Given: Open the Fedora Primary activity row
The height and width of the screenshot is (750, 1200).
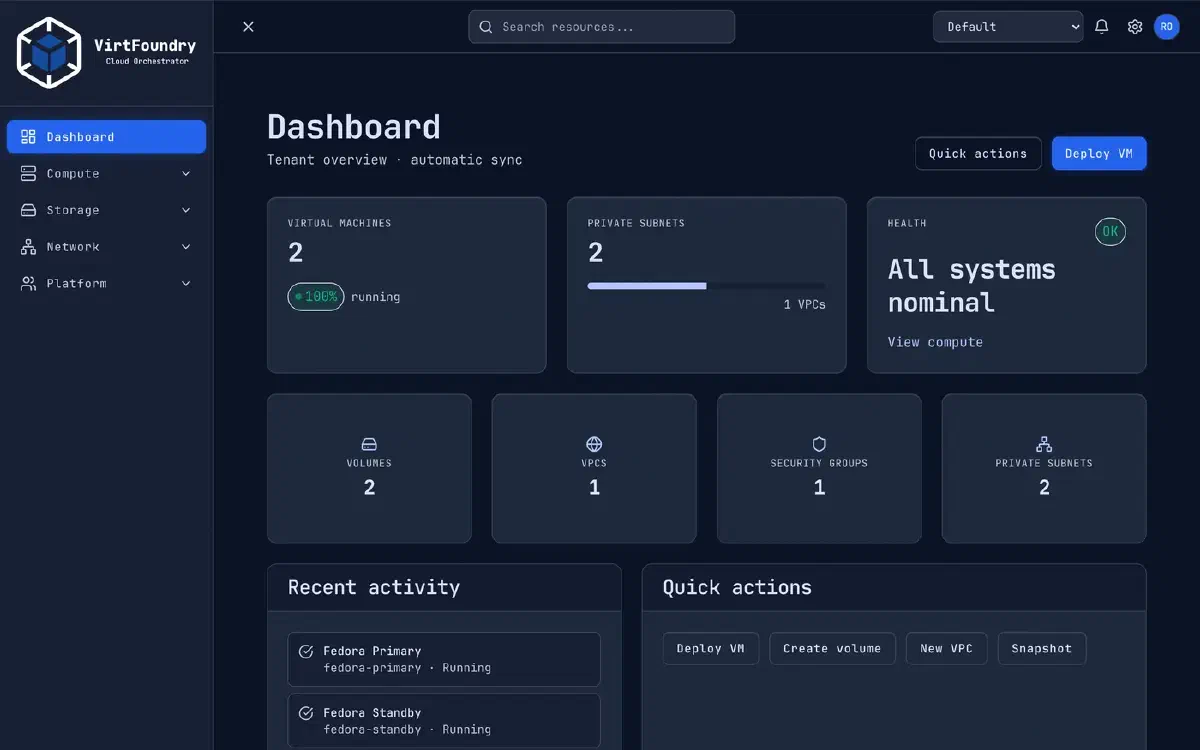Looking at the screenshot, I should point(444,660).
